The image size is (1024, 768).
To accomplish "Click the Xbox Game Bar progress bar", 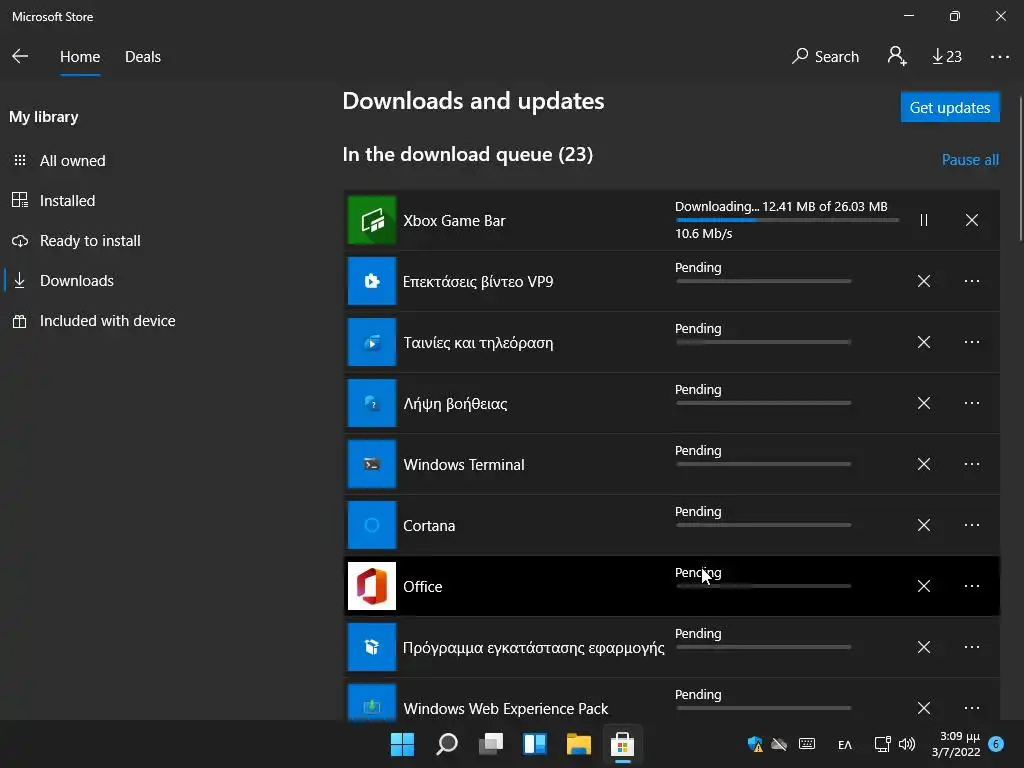I will point(787,220).
